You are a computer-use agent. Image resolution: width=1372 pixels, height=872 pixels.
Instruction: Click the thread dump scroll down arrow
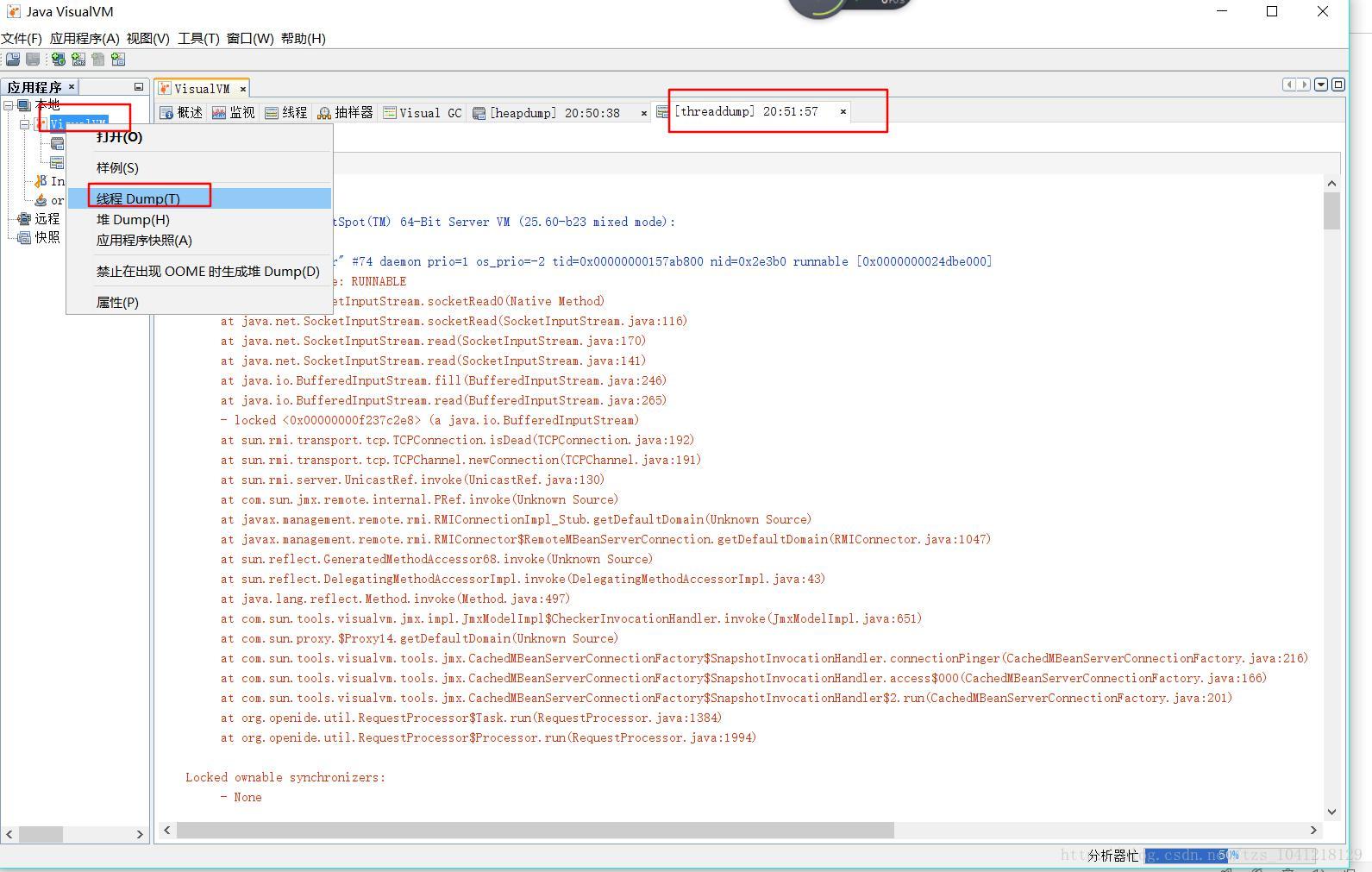(1331, 812)
